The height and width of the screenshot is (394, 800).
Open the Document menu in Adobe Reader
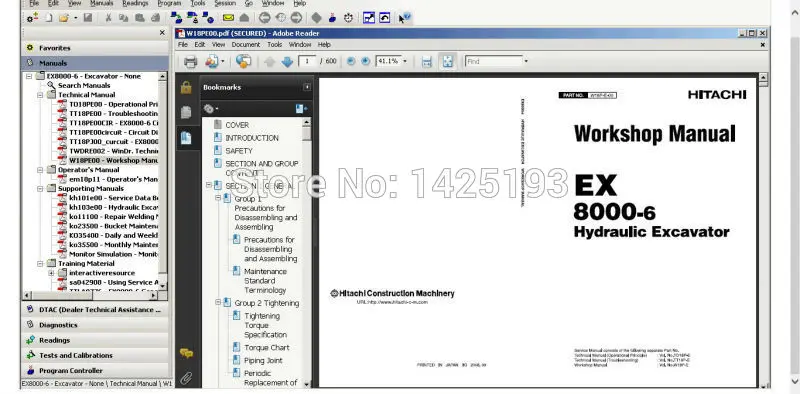(246, 44)
